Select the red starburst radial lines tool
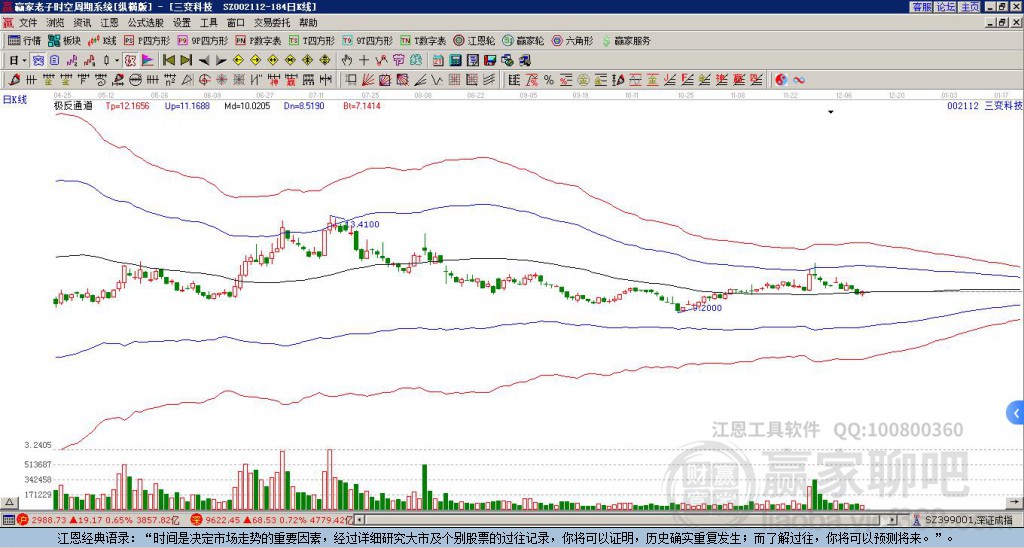This screenshot has width=1024, height=548. coord(222,80)
